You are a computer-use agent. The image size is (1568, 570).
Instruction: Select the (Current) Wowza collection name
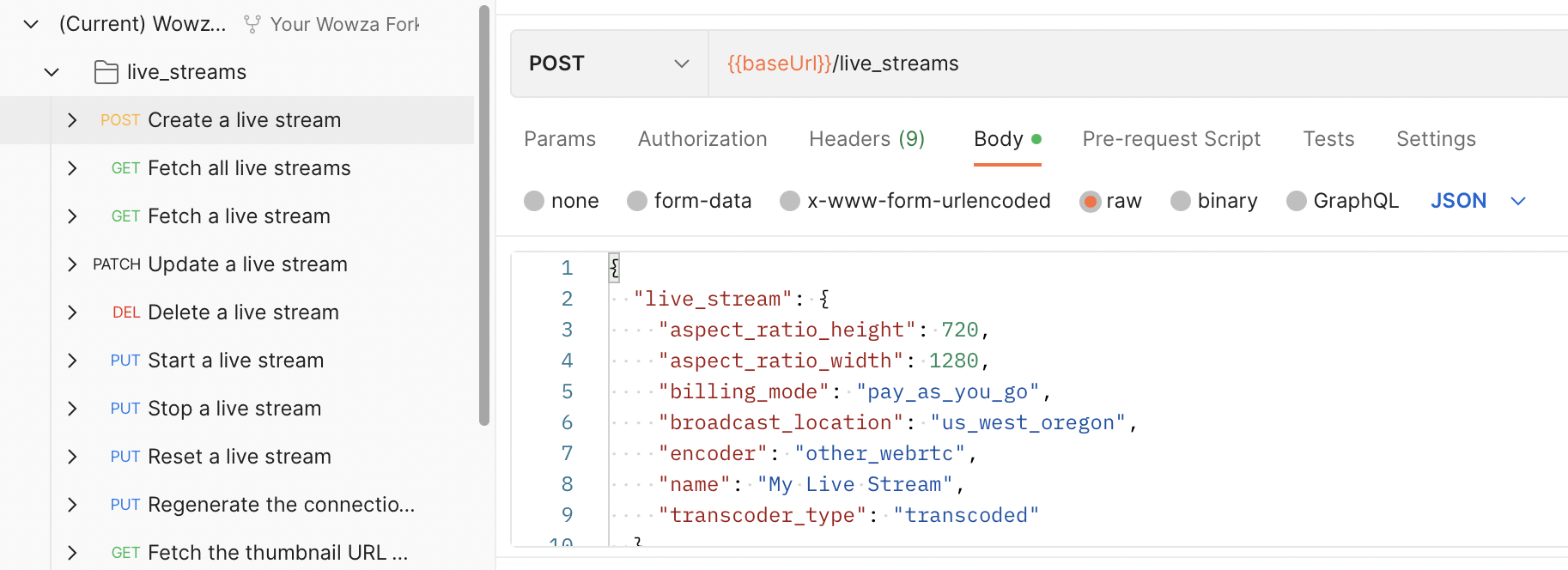click(x=143, y=24)
